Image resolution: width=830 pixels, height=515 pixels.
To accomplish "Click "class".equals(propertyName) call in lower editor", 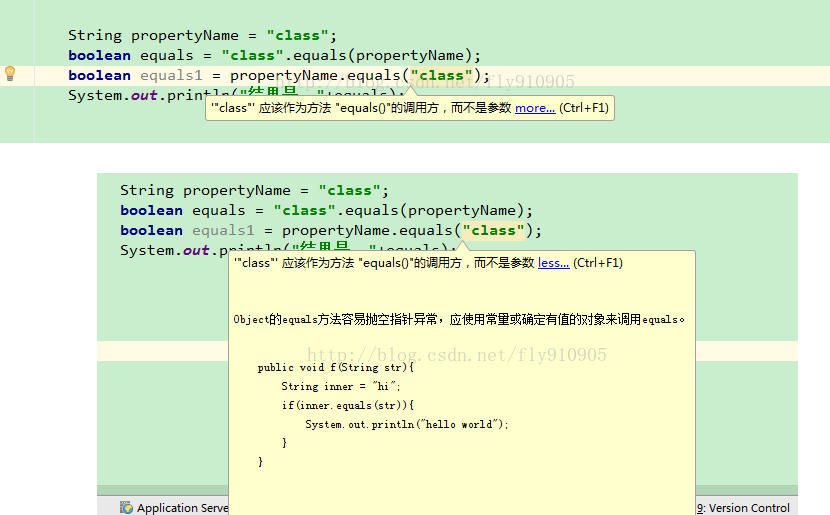I will (403, 211).
